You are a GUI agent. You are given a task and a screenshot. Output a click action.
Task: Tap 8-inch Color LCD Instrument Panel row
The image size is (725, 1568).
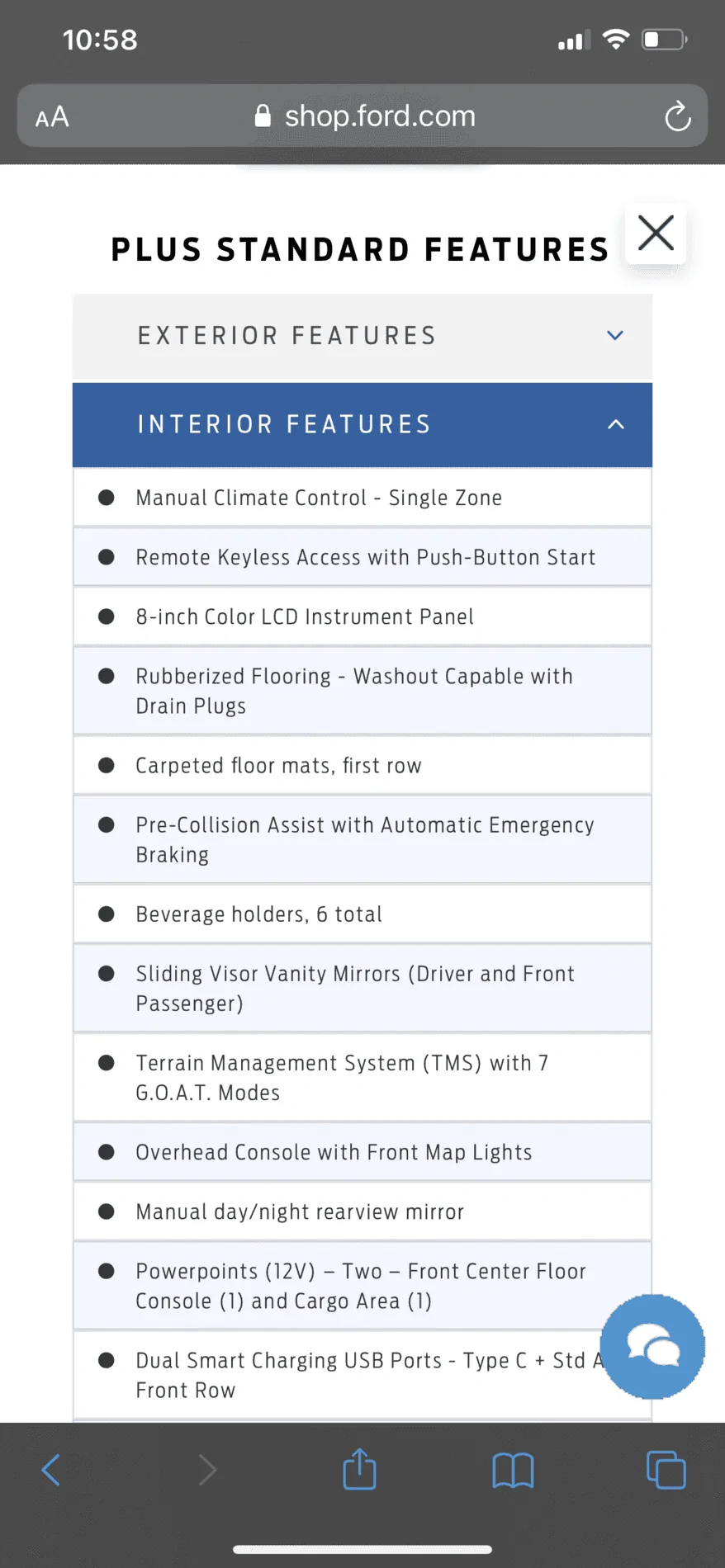point(362,616)
